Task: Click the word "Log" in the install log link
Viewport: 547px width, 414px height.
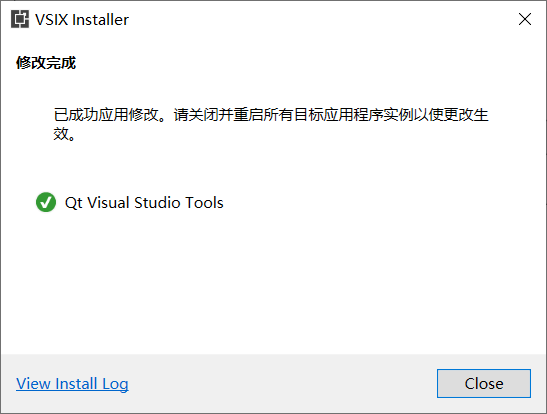Action: [x=115, y=384]
